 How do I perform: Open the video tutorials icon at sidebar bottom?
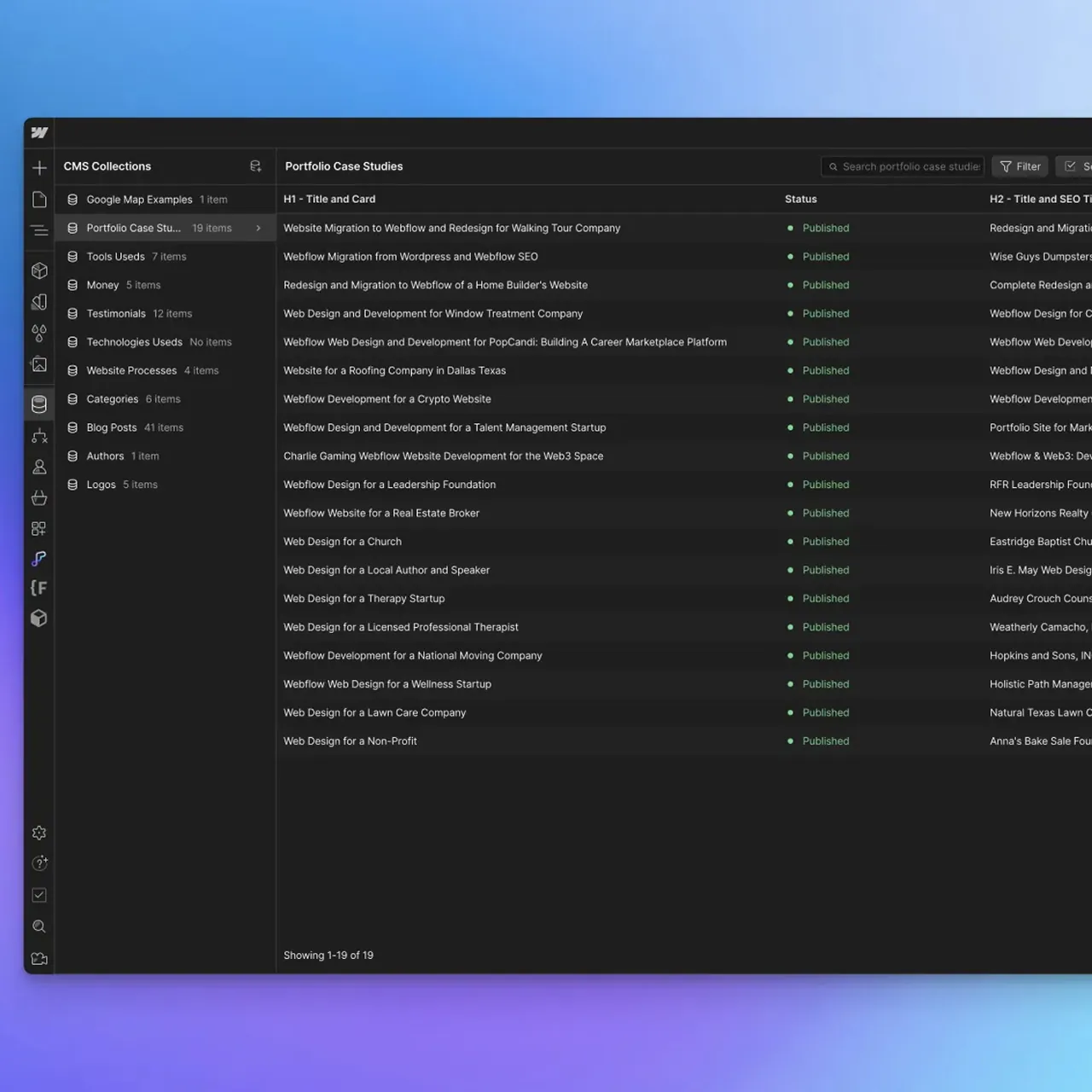pyautogui.click(x=39, y=958)
